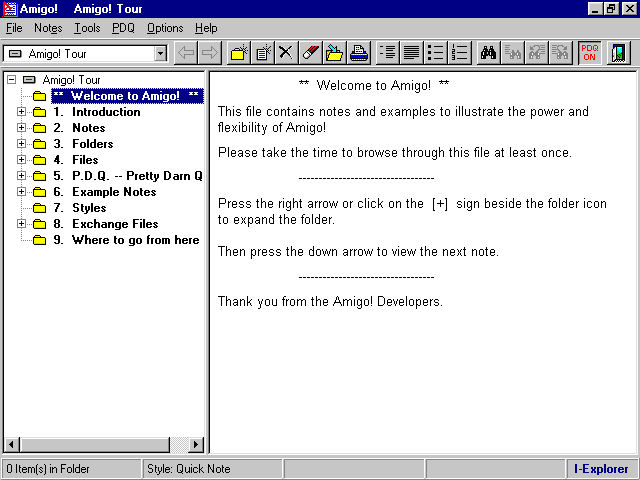
Task: Open the Amigo! Tour file dropdown
Action: [x=160, y=53]
